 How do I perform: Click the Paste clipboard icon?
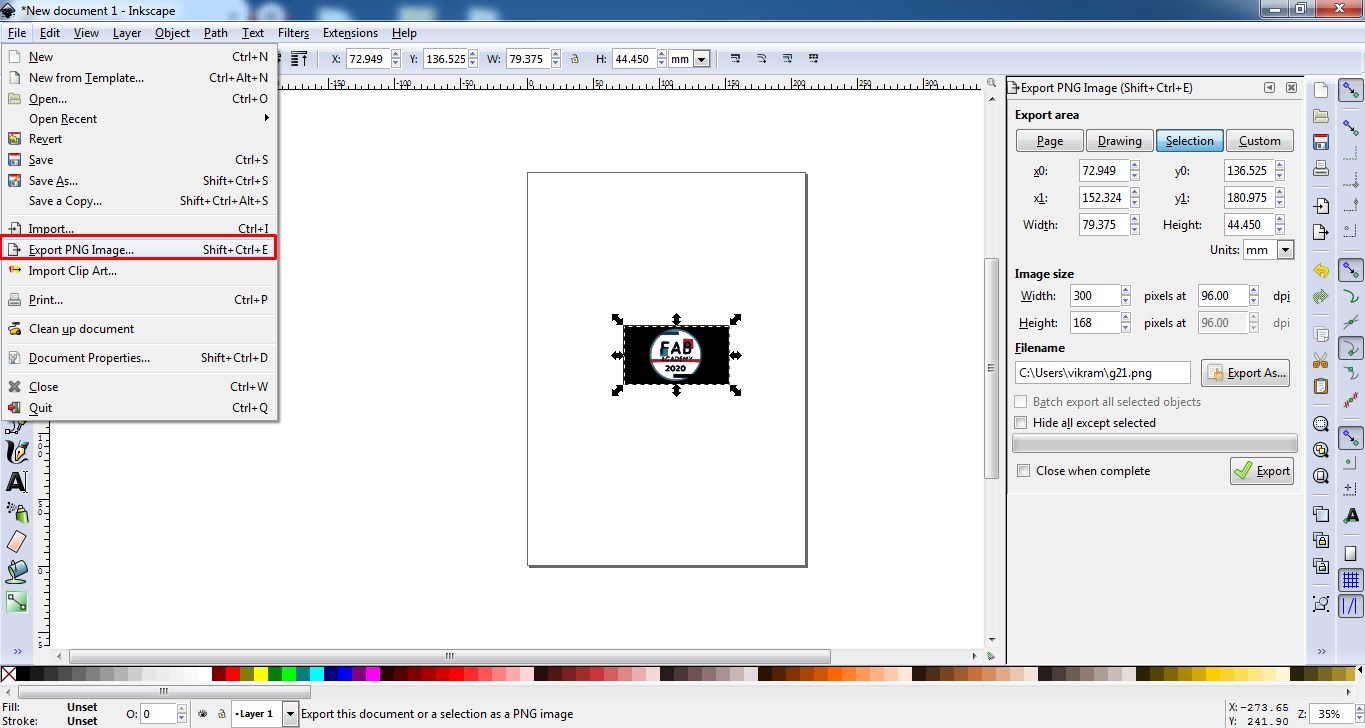[x=1321, y=386]
